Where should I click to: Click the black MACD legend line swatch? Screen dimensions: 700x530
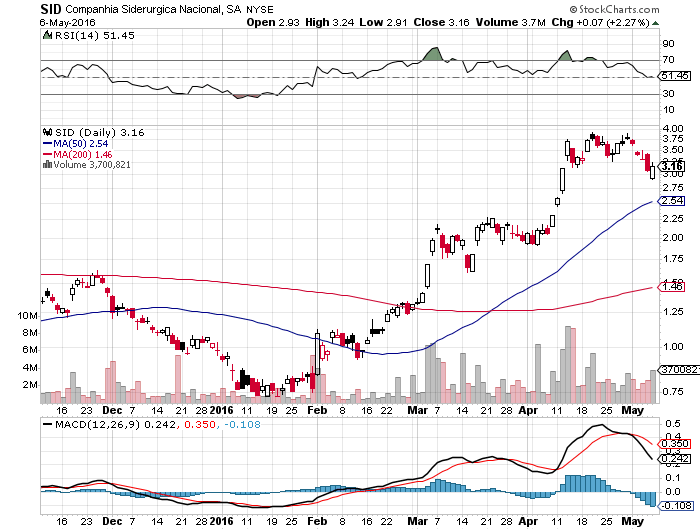[x=47, y=424]
